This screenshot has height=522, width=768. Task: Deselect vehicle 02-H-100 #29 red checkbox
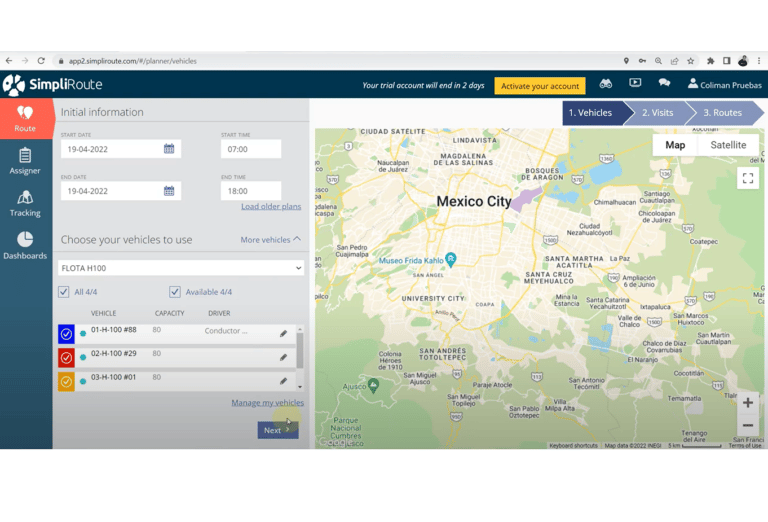tap(66, 357)
